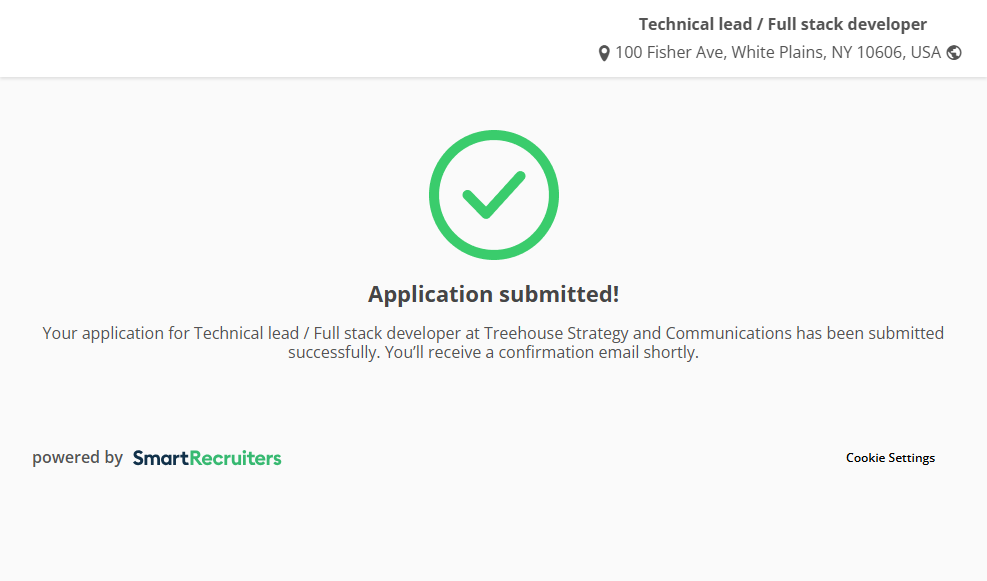Viewport: 987px width, 581px height.
Task: Click the "Application submitted!" heading
Action: 493,294
